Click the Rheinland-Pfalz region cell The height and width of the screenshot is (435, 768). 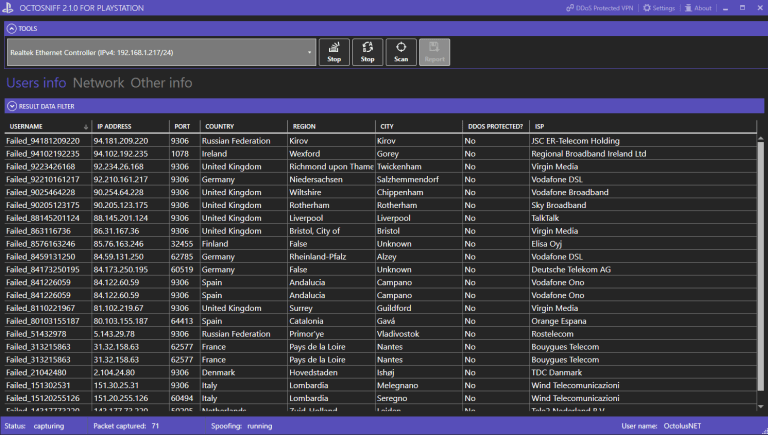(317, 257)
